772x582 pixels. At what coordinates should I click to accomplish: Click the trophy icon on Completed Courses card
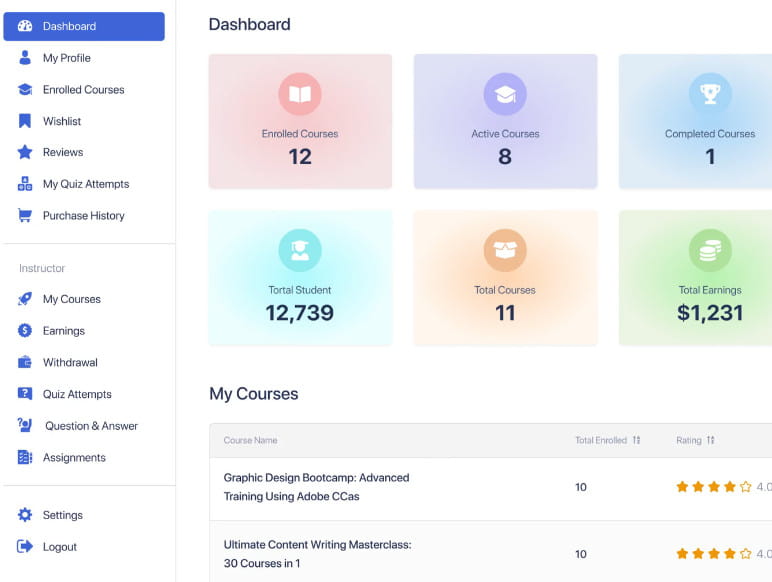tap(710, 94)
